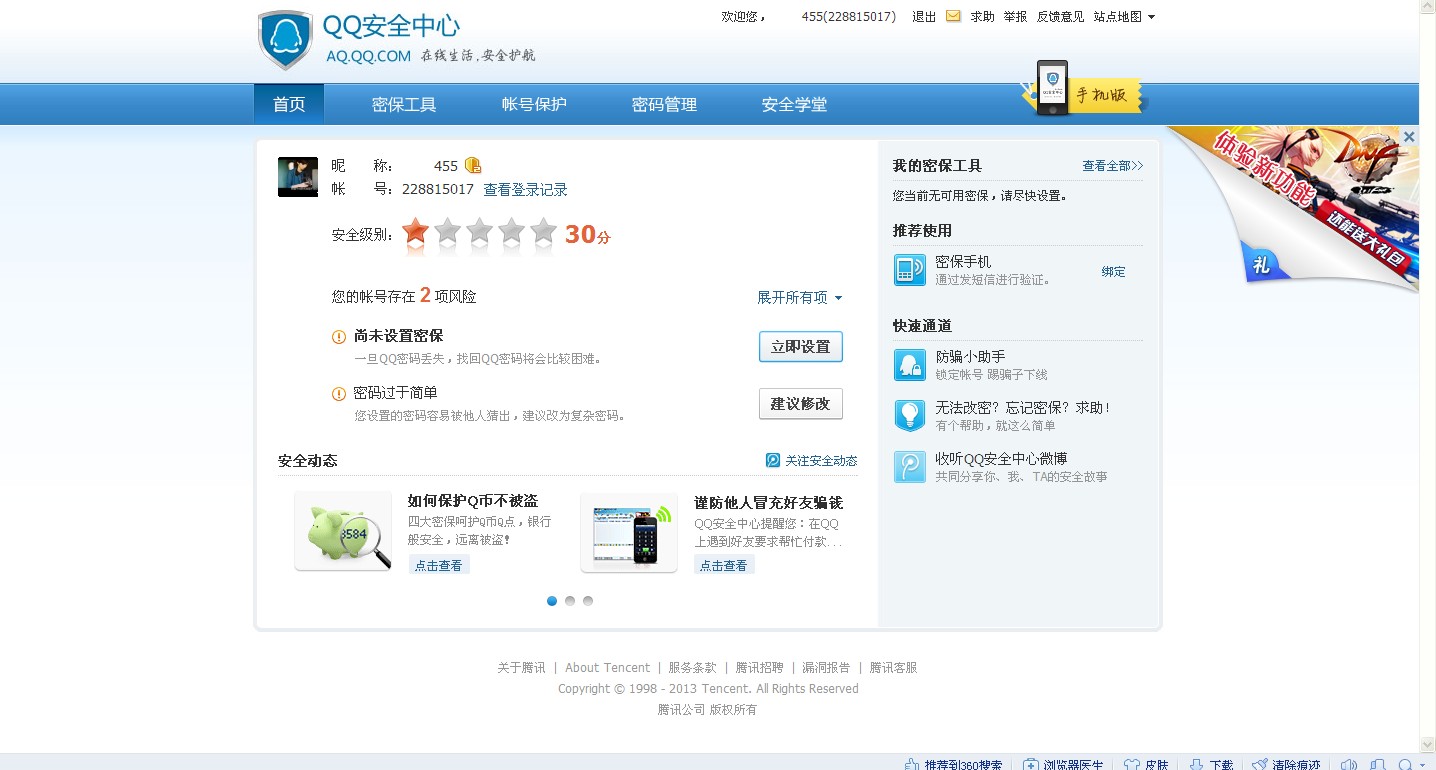Image resolution: width=1436 pixels, height=770 pixels.
Task: Open the 腾讯招聘 footer link
Action: 760,667
